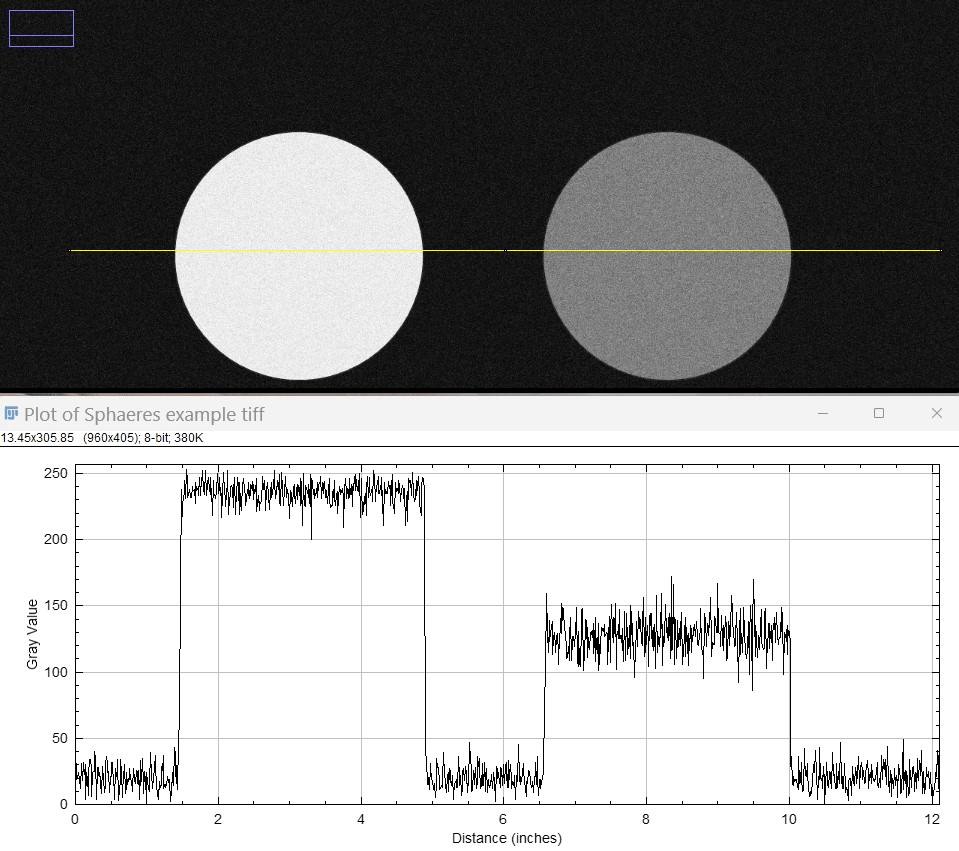
Task: Click the y-axis tick label 200
Action: pos(56,539)
